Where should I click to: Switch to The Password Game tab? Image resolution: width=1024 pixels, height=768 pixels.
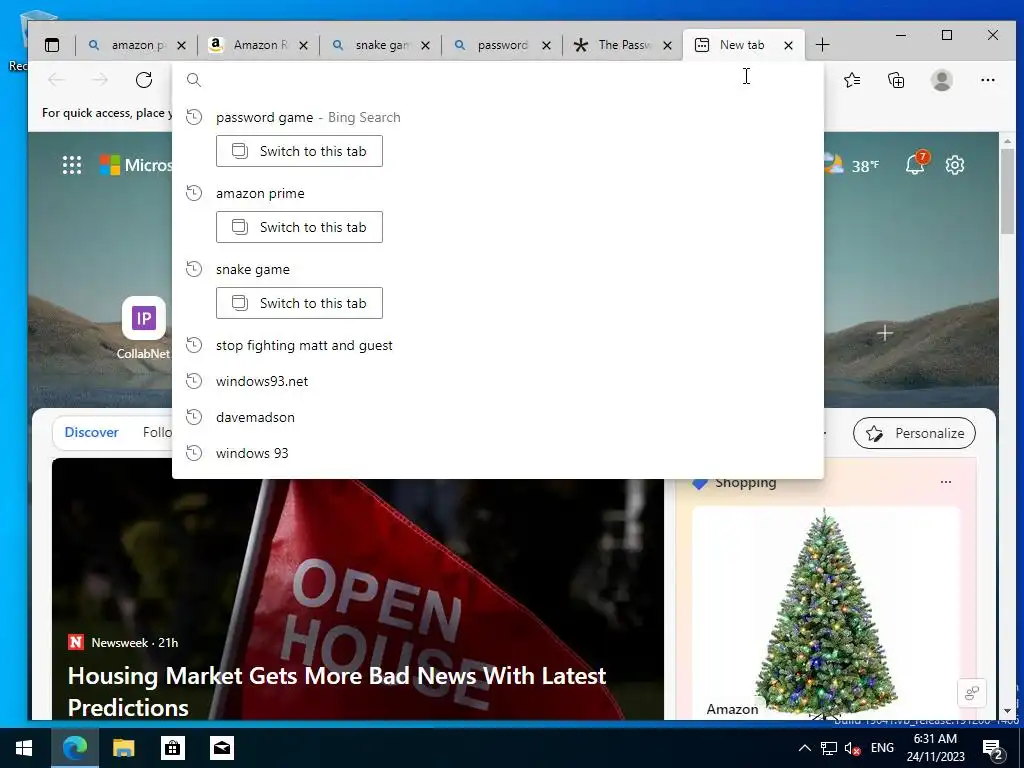coord(622,45)
